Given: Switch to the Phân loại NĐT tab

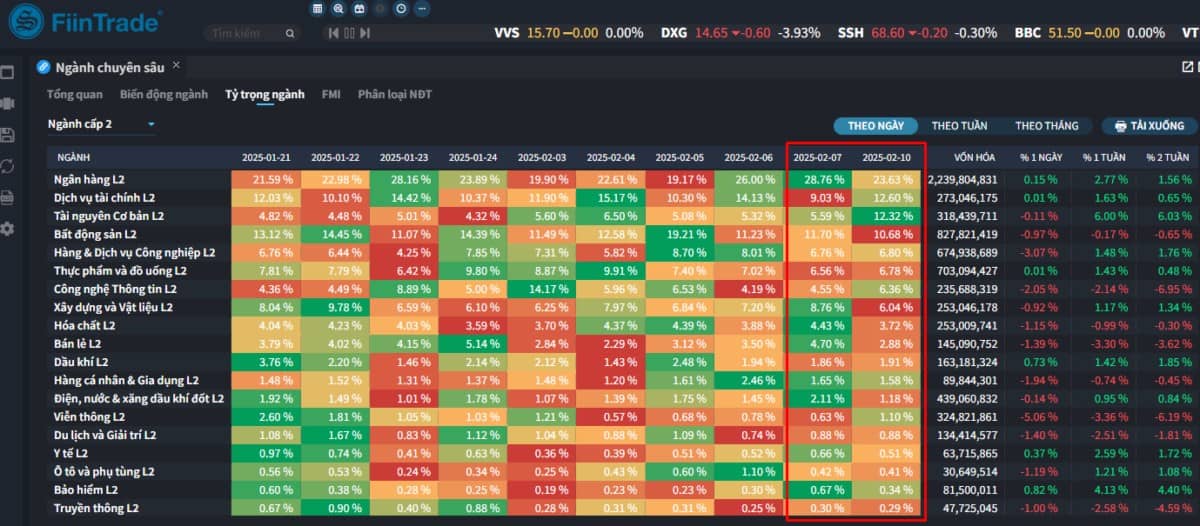Looking at the screenshot, I should tap(394, 95).
